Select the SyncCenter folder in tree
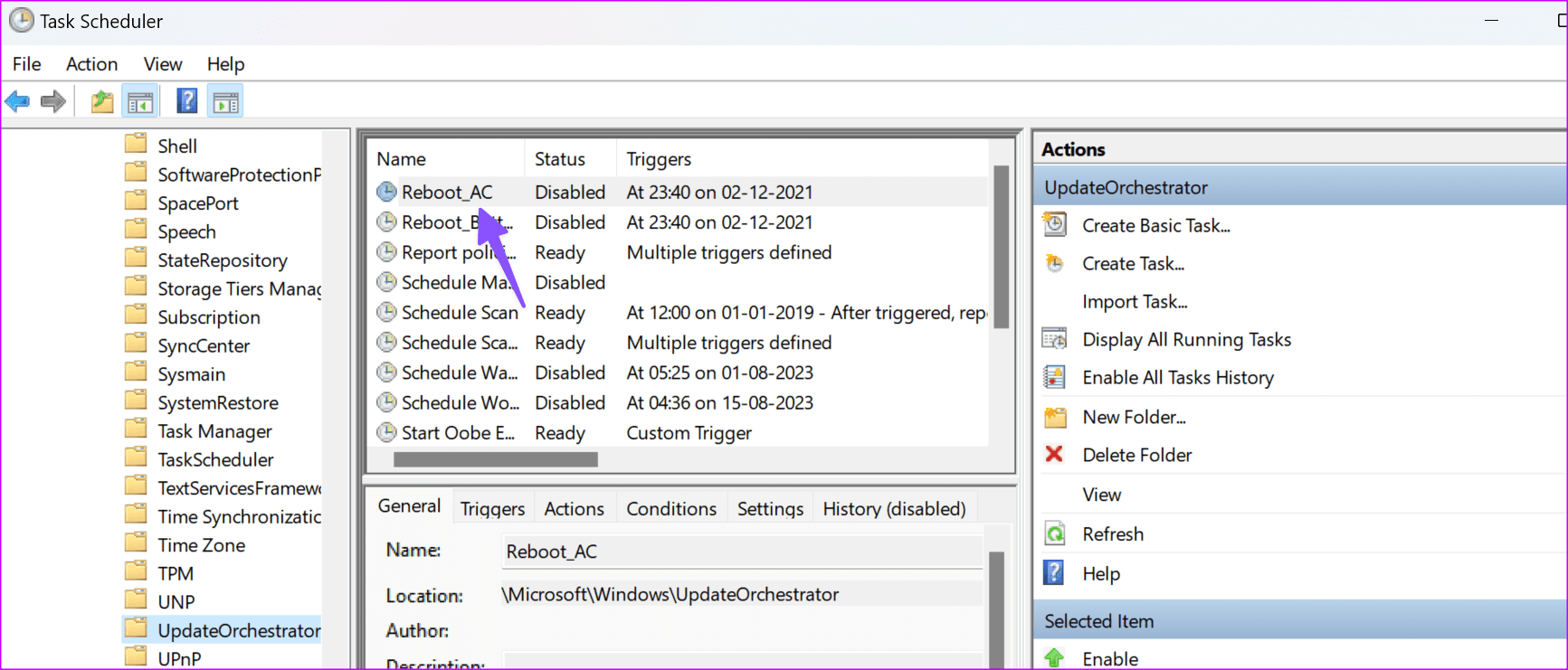Image resolution: width=1568 pixels, height=670 pixels. (x=204, y=345)
